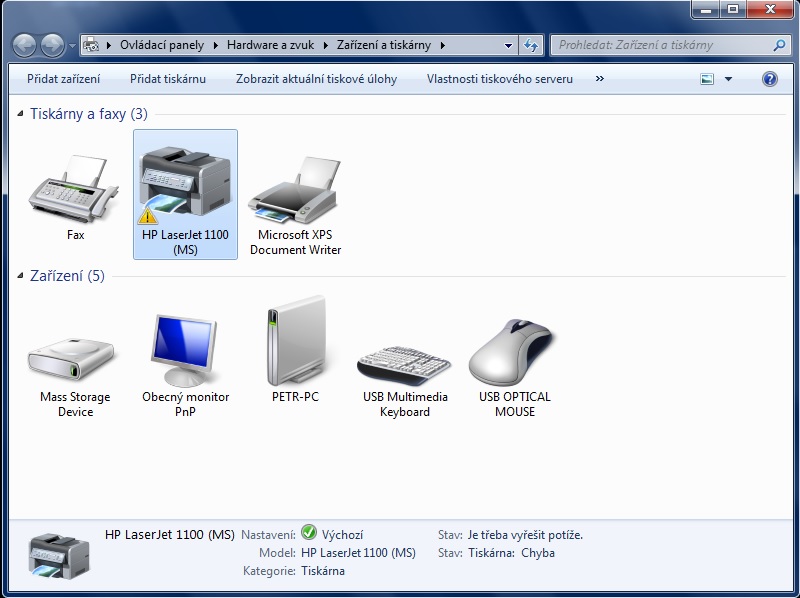
Task: Select the Microsoft XPS Document Writer icon
Action: pyautogui.click(x=295, y=190)
